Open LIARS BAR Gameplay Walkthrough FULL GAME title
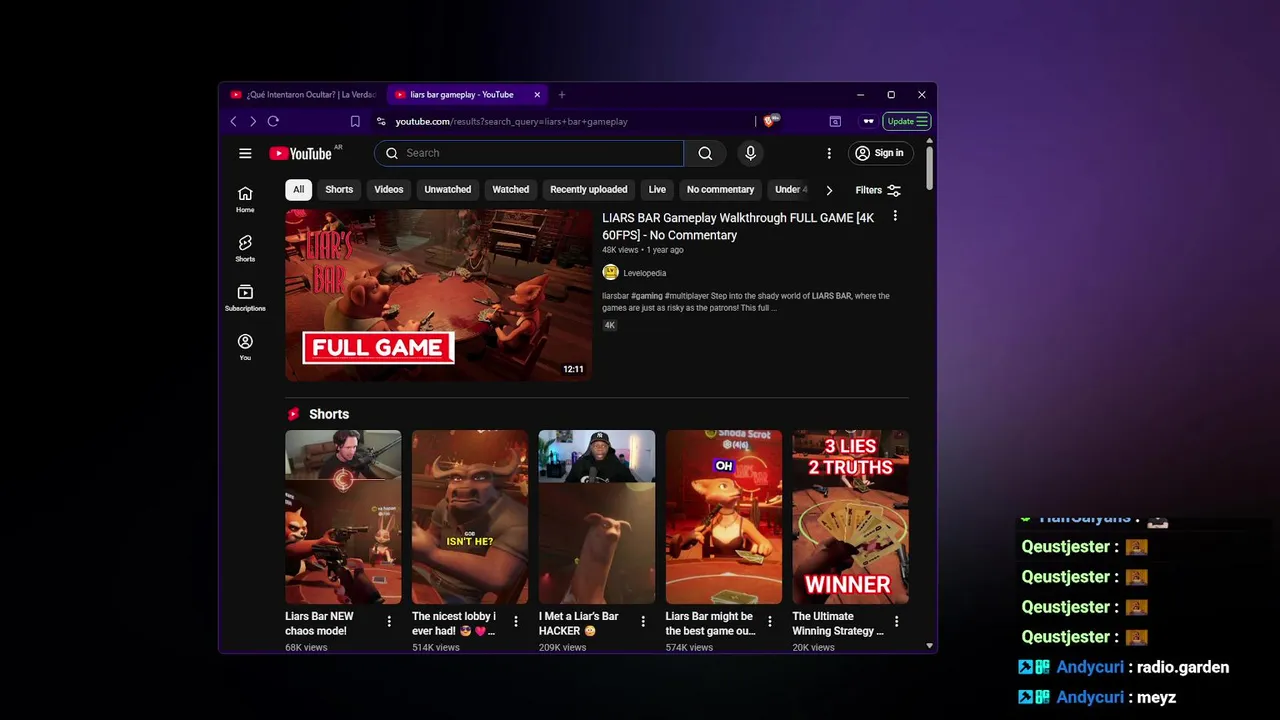 click(x=738, y=226)
